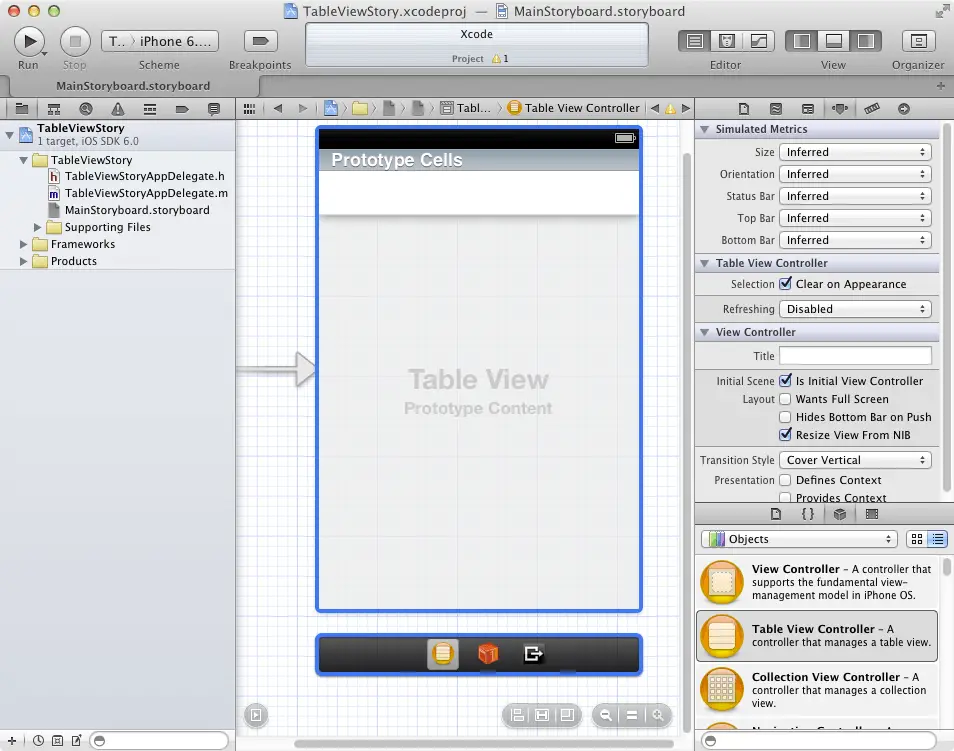Click the view controller Title field
This screenshot has width=954, height=751.
(x=855, y=355)
